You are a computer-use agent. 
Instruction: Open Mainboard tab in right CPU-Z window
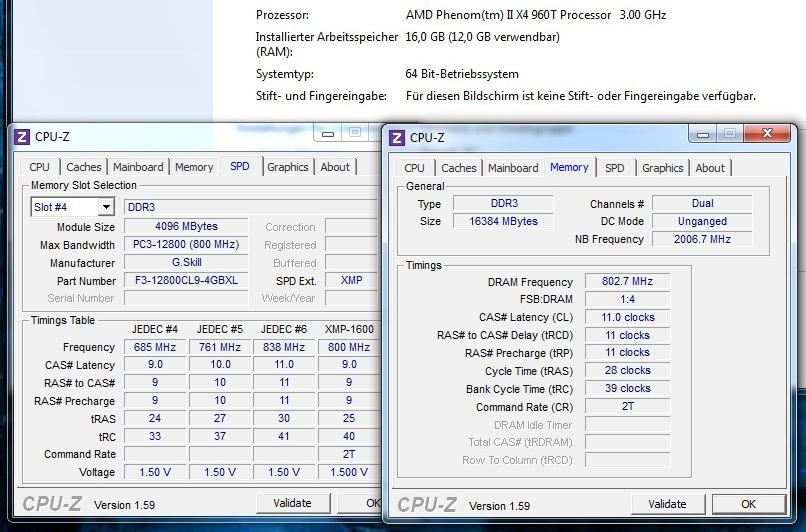tap(513, 168)
